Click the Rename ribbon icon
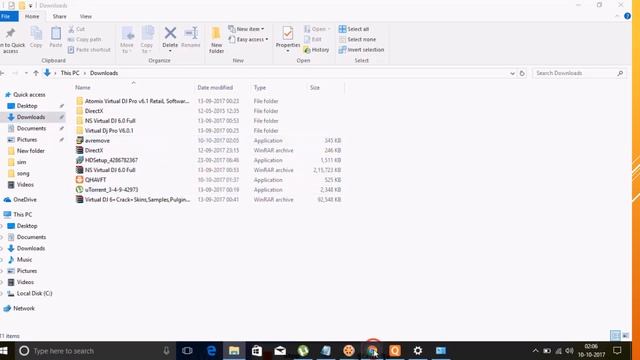This screenshot has height=360, width=640. coord(191,38)
